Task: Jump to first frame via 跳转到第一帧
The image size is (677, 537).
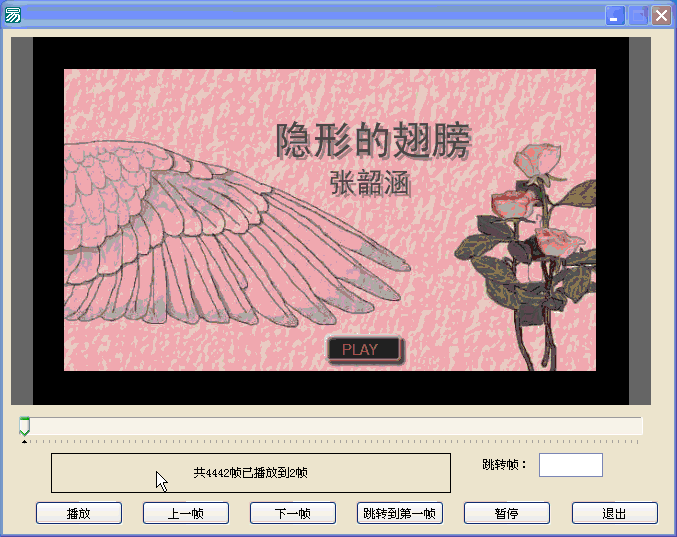Action: [400, 513]
